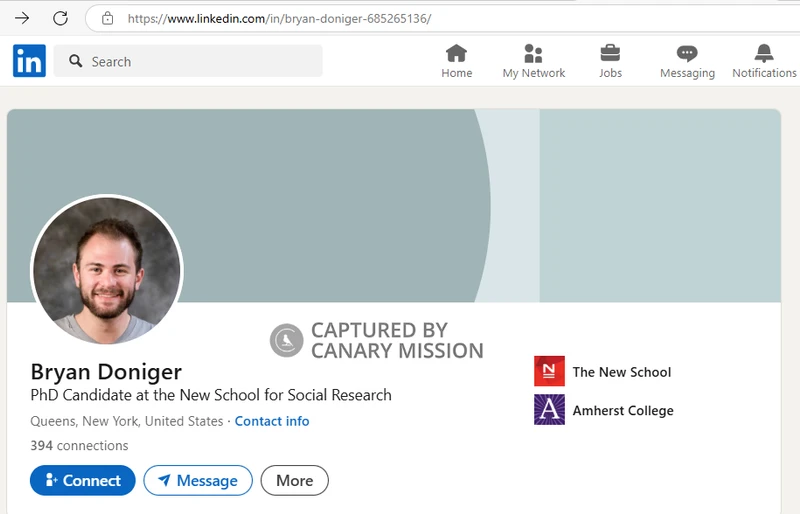This screenshot has width=800, height=514.
Task: Reload the page with the refresh icon
Action: click(x=60, y=18)
